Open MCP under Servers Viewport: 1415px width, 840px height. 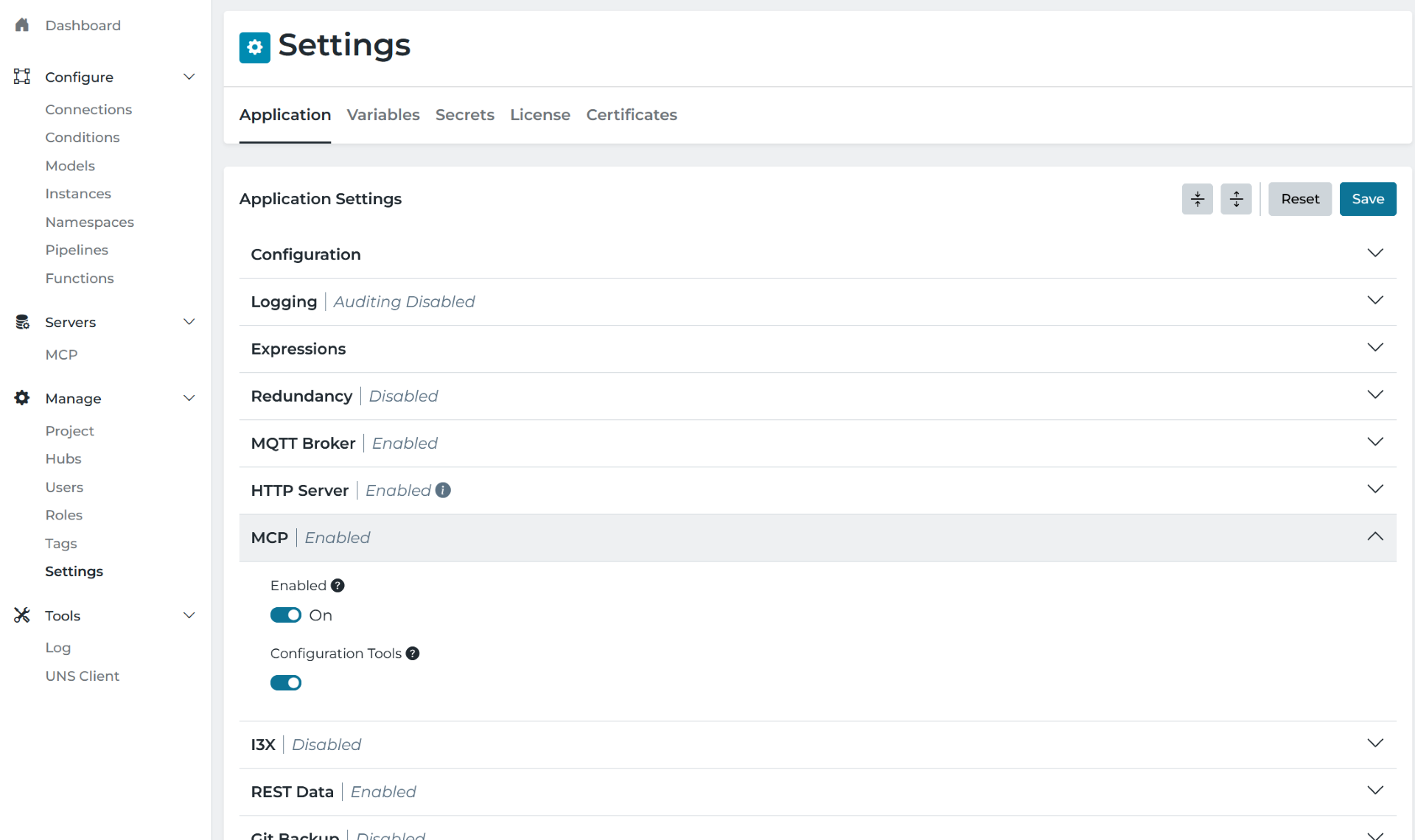click(x=61, y=354)
